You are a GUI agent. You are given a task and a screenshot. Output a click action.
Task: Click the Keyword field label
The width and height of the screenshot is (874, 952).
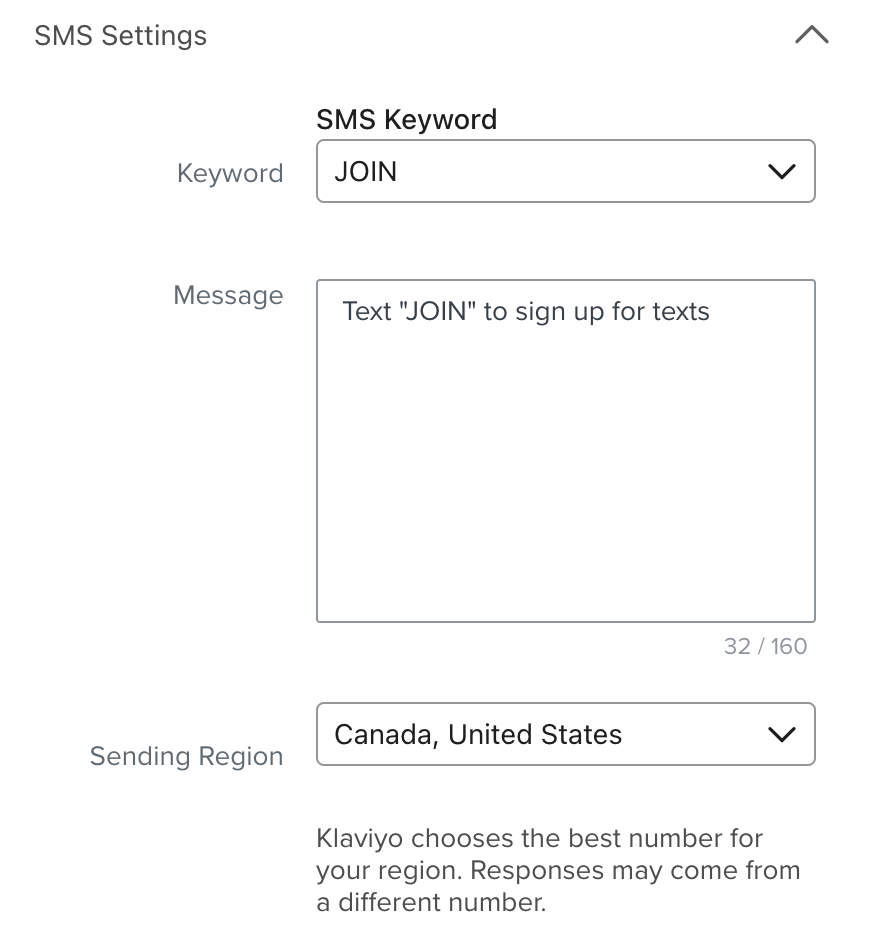(x=230, y=173)
